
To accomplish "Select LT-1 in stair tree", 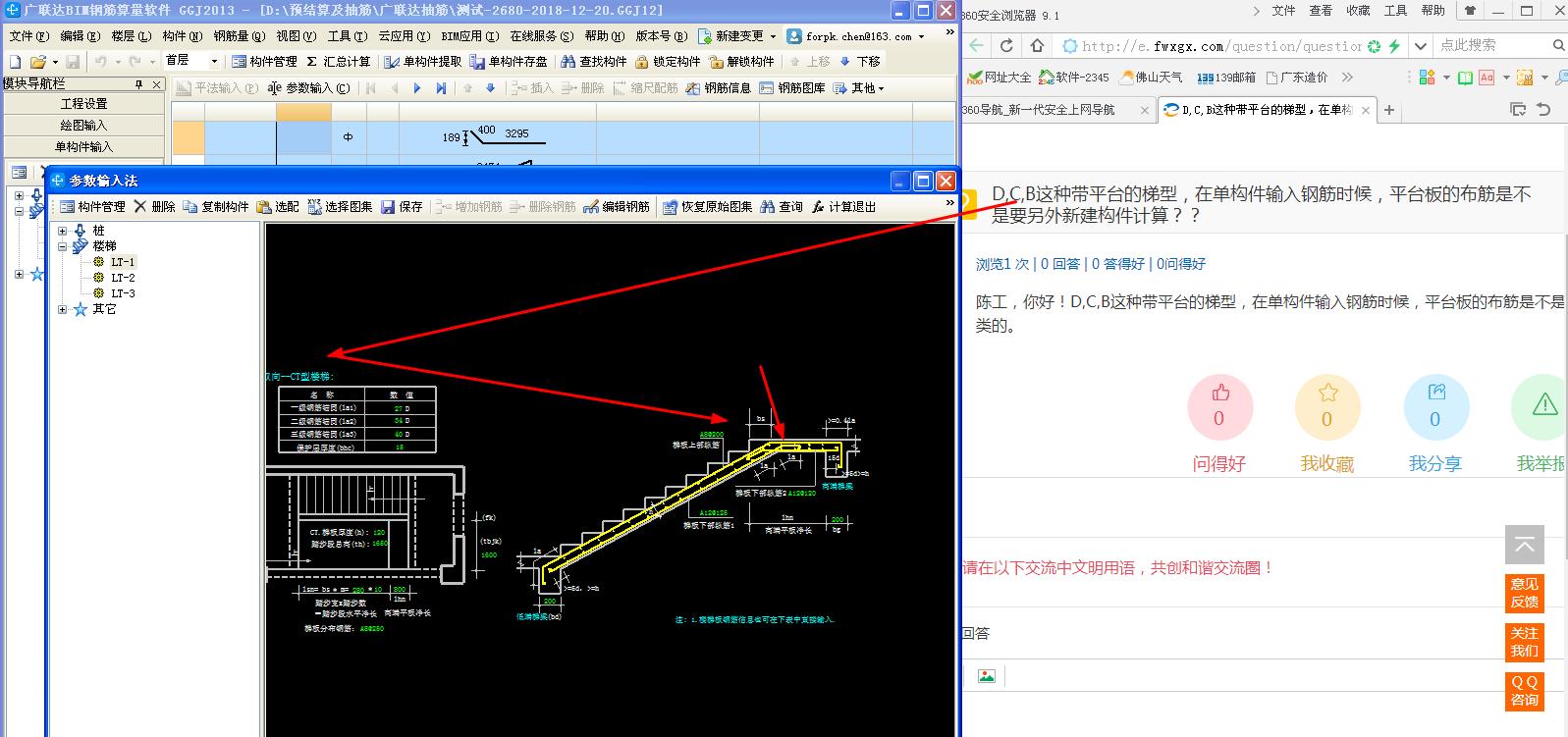I will (123, 262).
